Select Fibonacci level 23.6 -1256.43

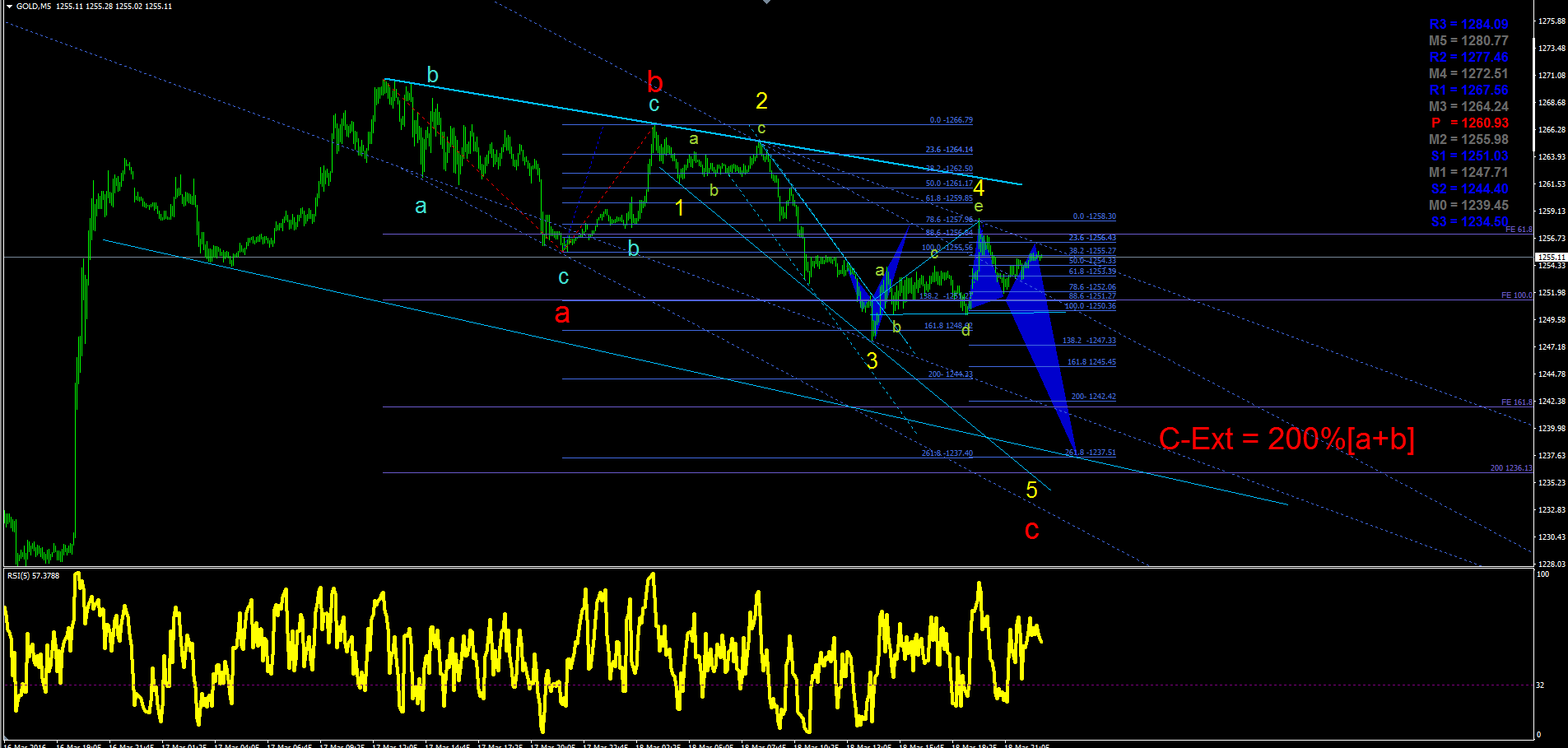1092,238
